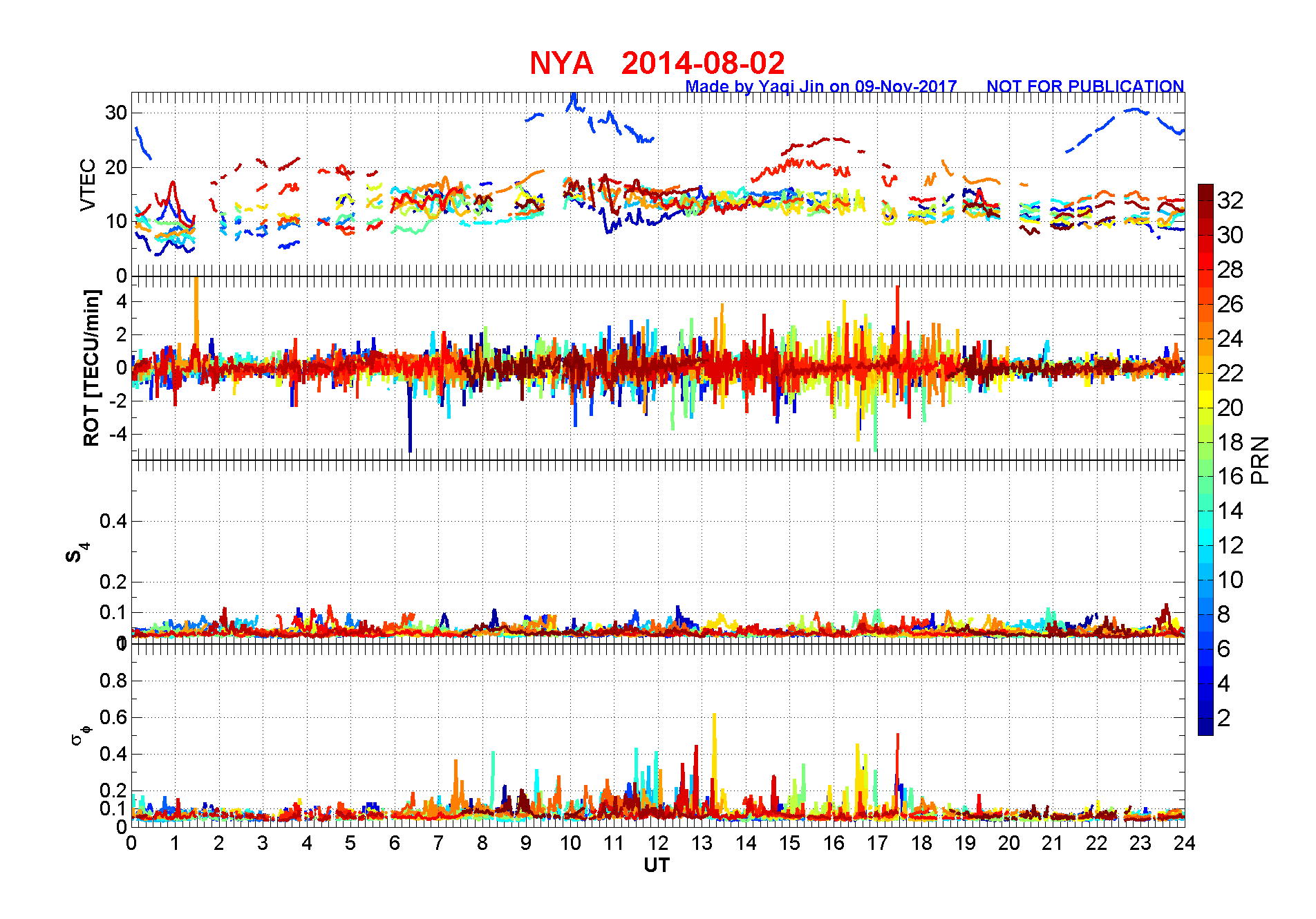The width and height of the screenshot is (1316, 919).
Task: Click x-axis tick label '18'
Action: [x=921, y=843]
